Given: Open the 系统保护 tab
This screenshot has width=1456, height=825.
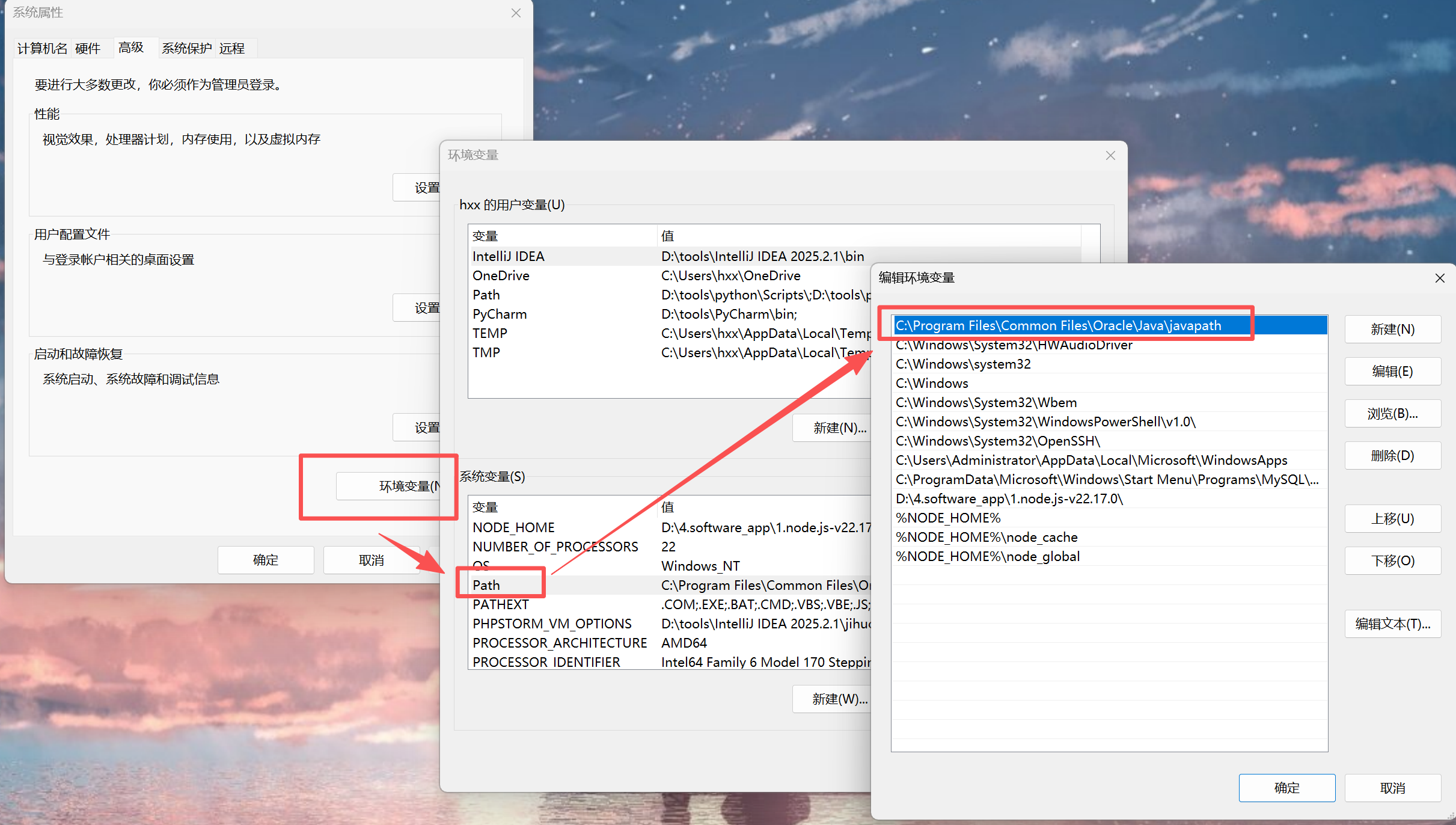Looking at the screenshot, I should [186, 48].
